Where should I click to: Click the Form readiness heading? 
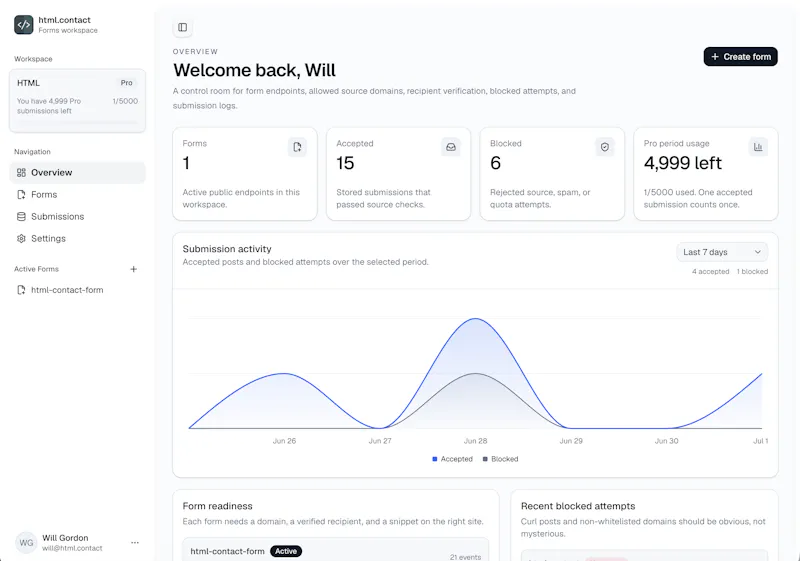(217, 506)
